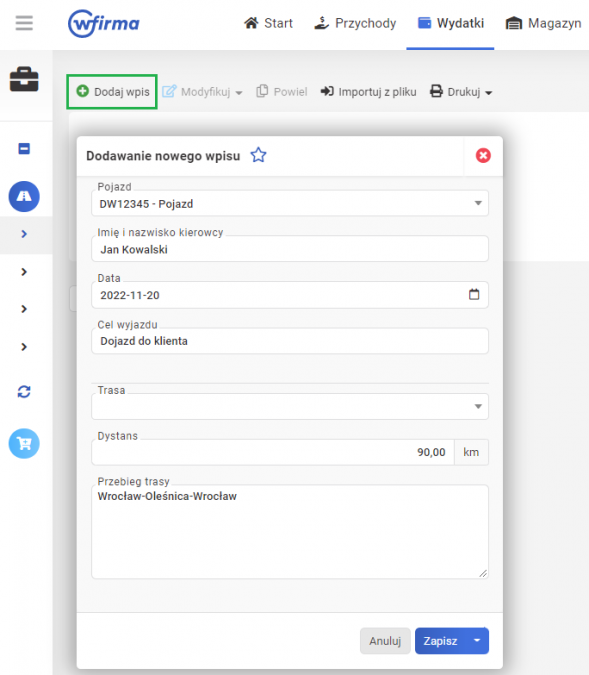Click the Zapisz button

point(440,641)
